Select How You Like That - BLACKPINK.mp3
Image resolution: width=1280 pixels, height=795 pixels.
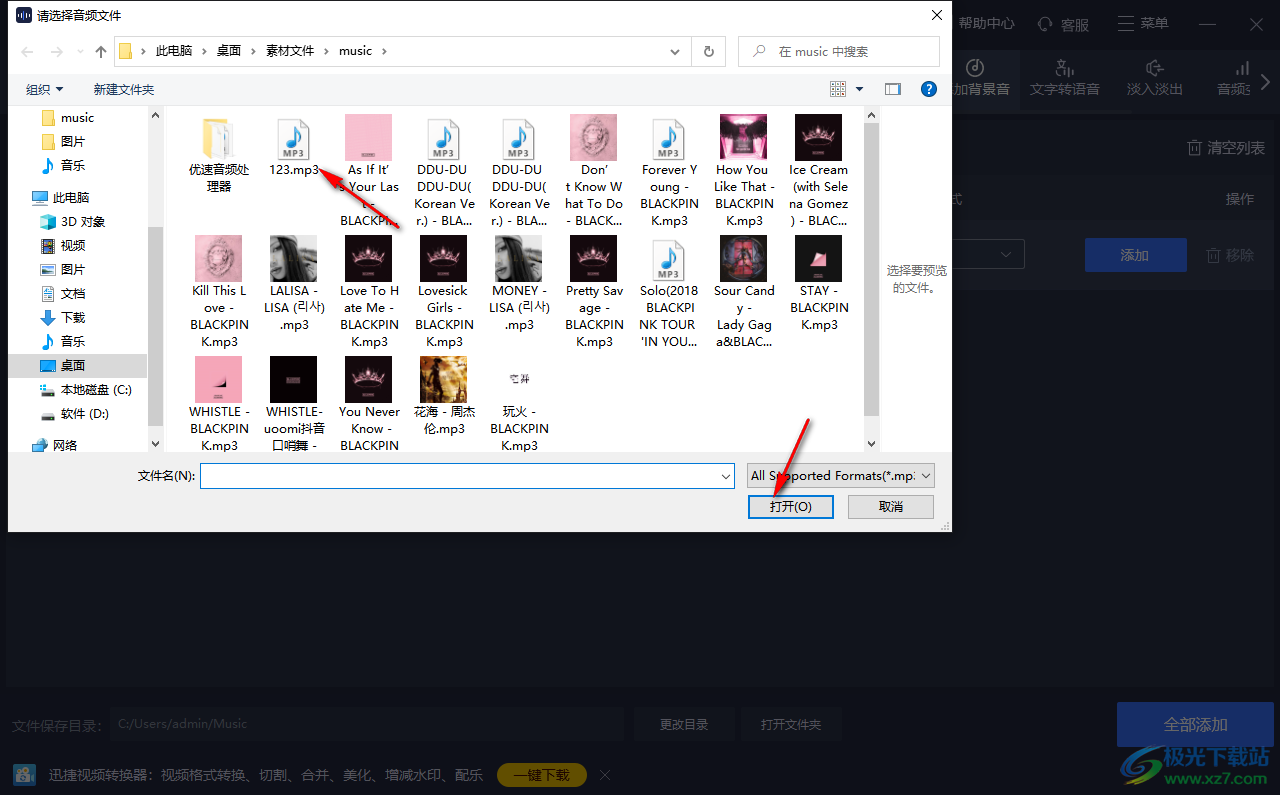[x=744, y=171]
